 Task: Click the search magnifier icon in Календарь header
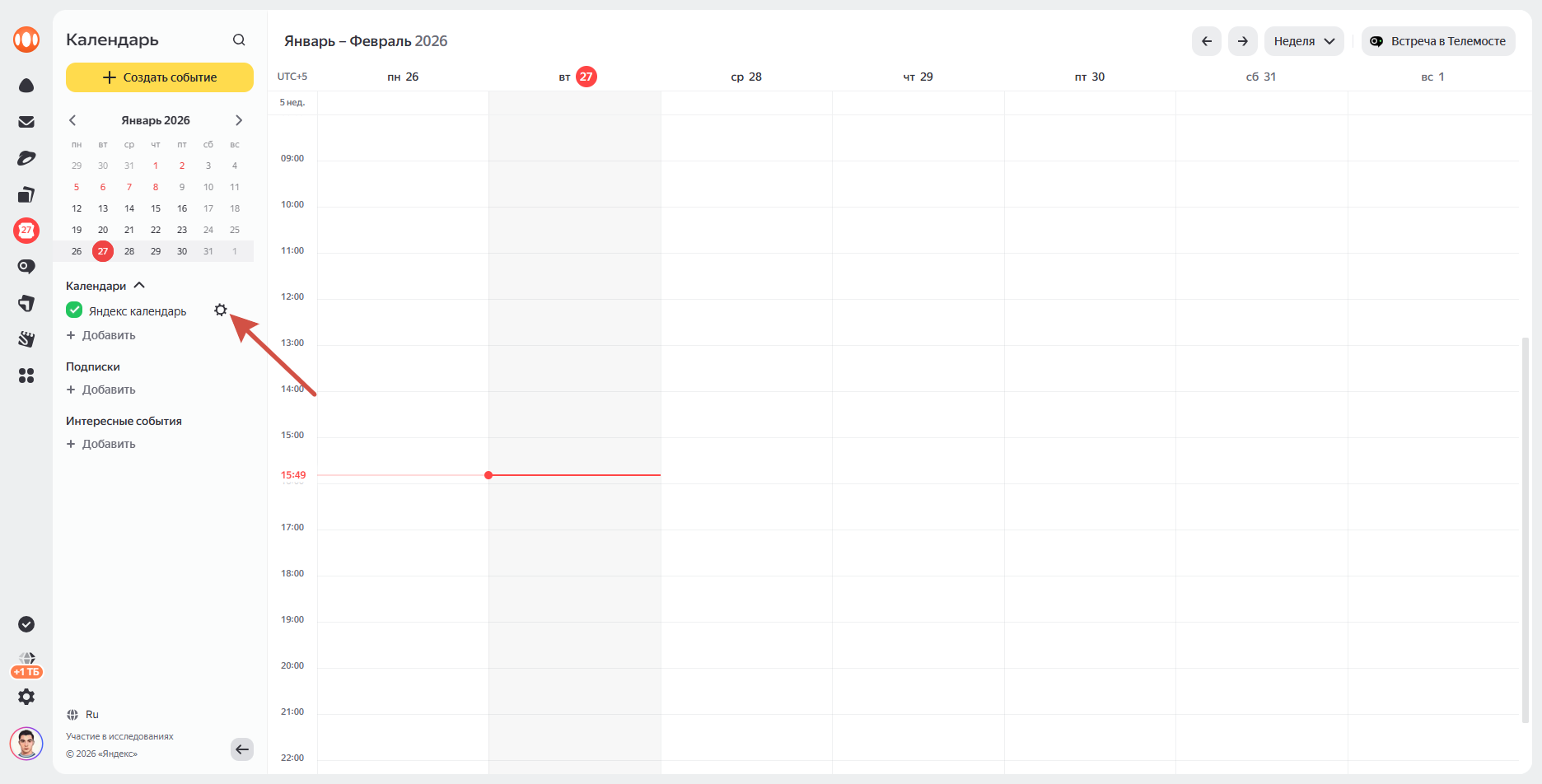click(239, 40)
